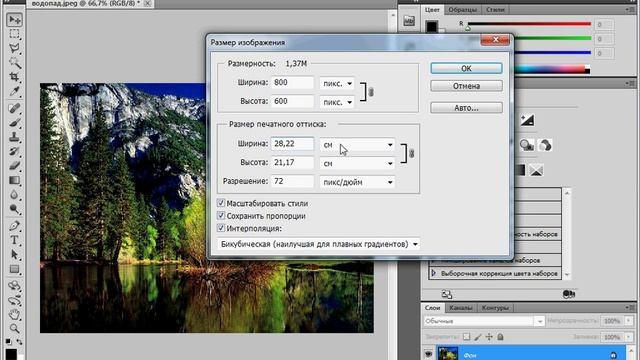Open layer opacity Непрозрачность dropdown arrow
Image resolution: width=640 pixels, height=360 pixels.
tap(629, 321)
